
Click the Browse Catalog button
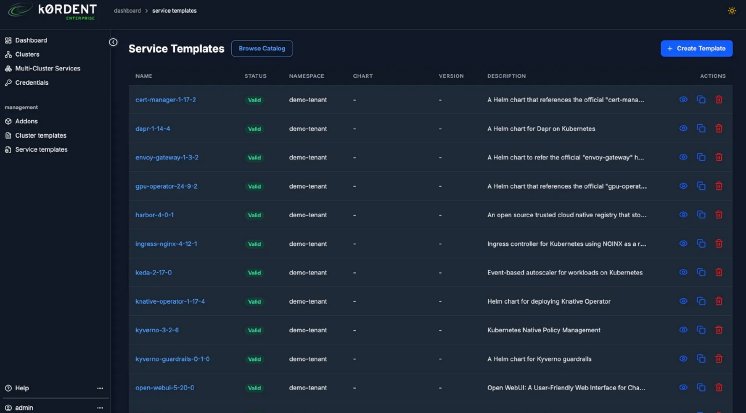262,49
